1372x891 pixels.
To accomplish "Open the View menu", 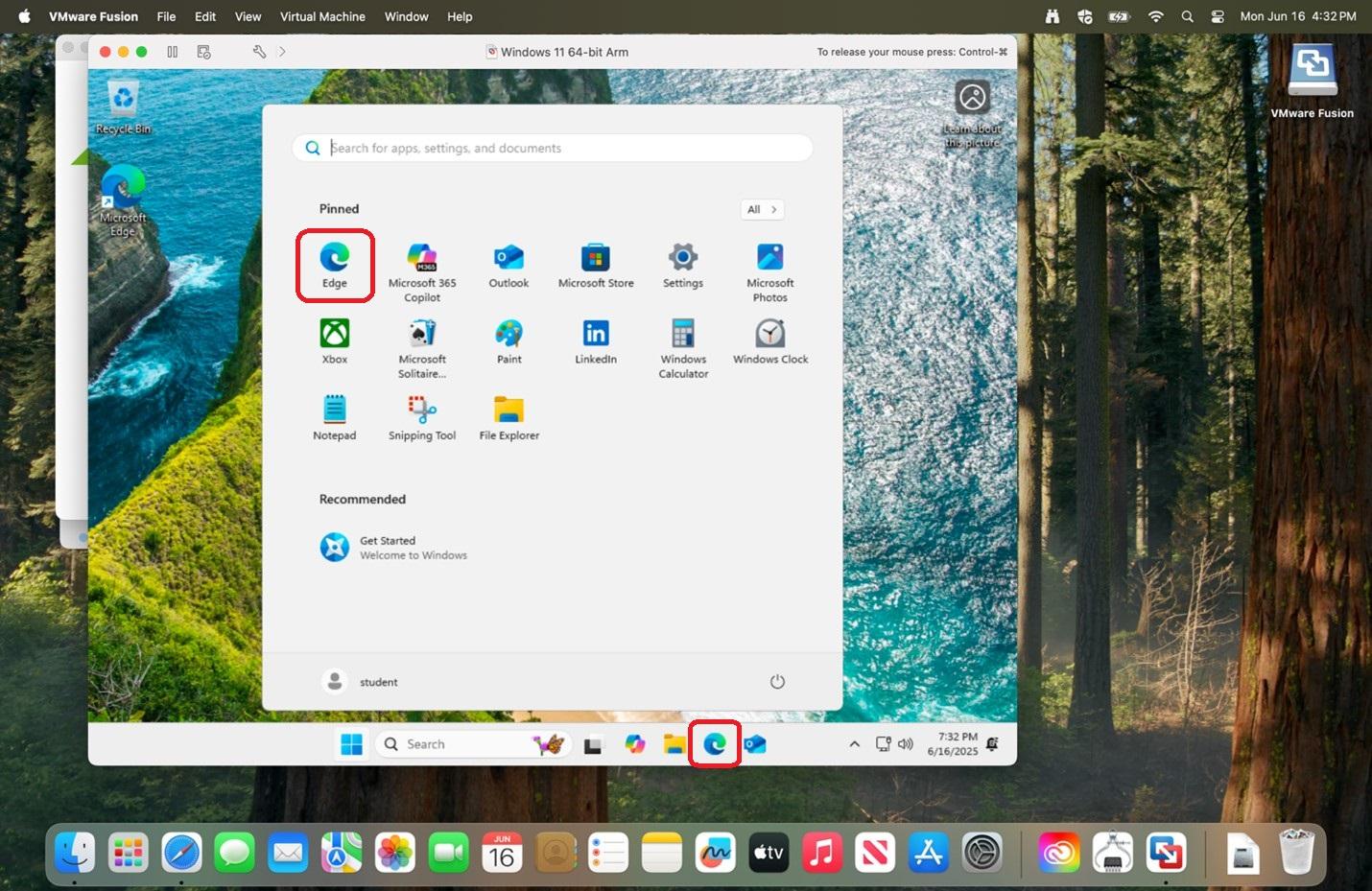I will (248, 16).
